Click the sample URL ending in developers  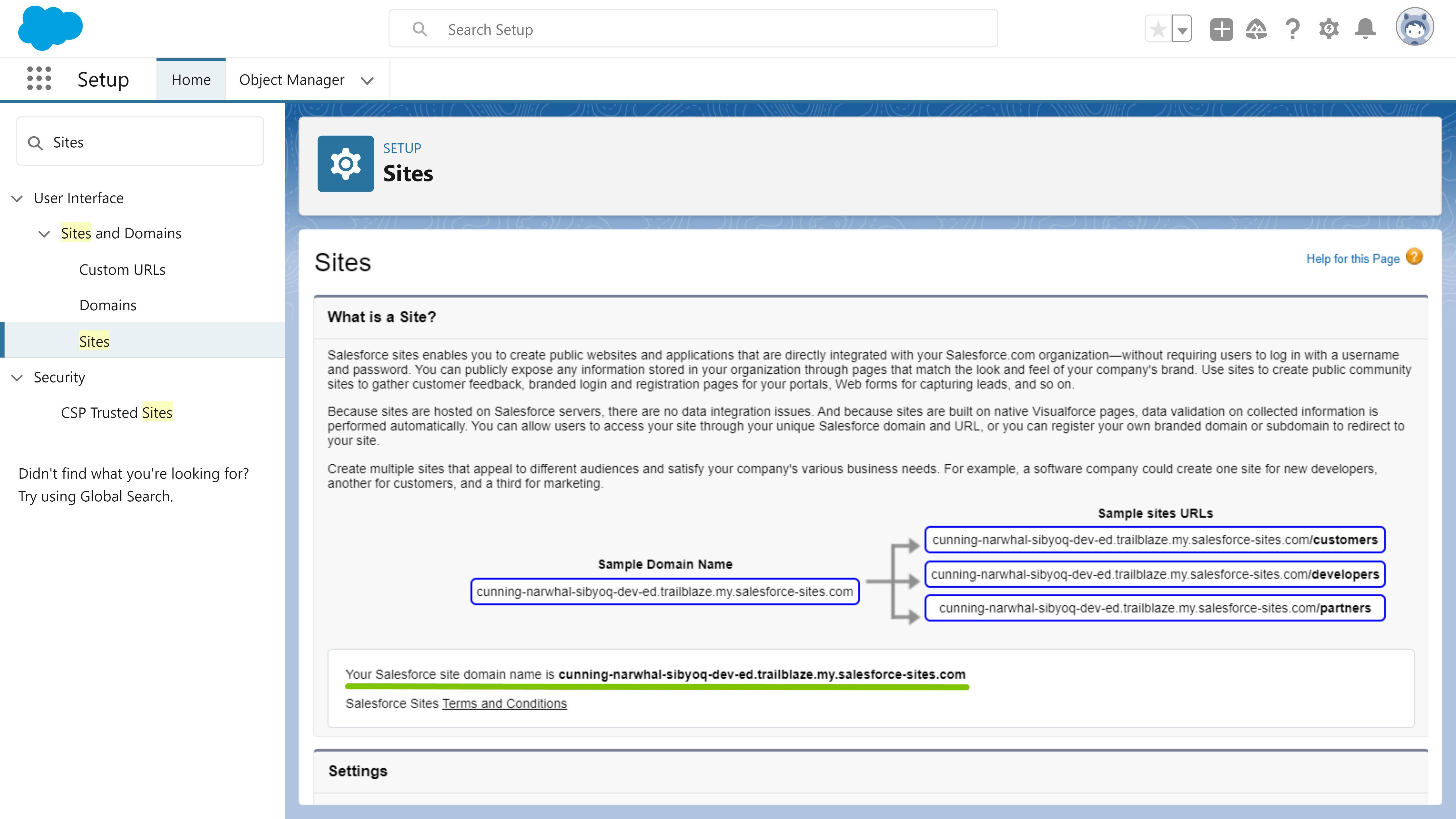tap(1155, 574)
